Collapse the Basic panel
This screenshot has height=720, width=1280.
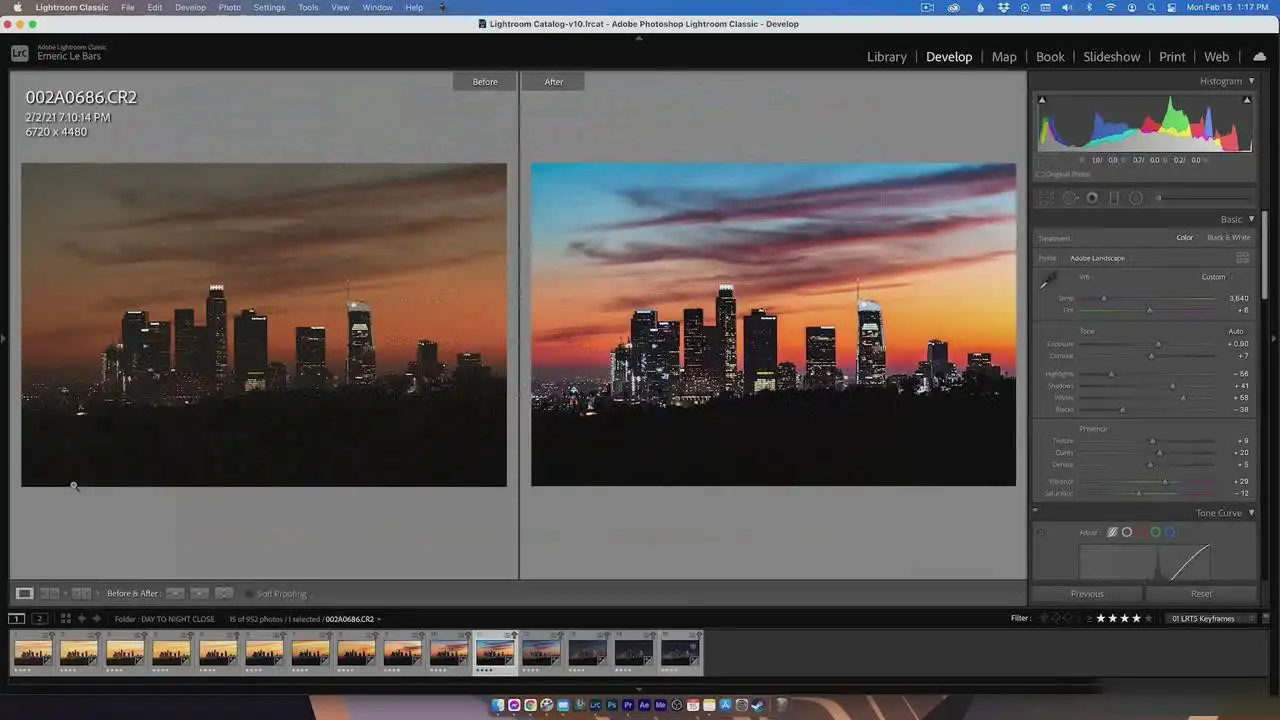(1251, 219)
